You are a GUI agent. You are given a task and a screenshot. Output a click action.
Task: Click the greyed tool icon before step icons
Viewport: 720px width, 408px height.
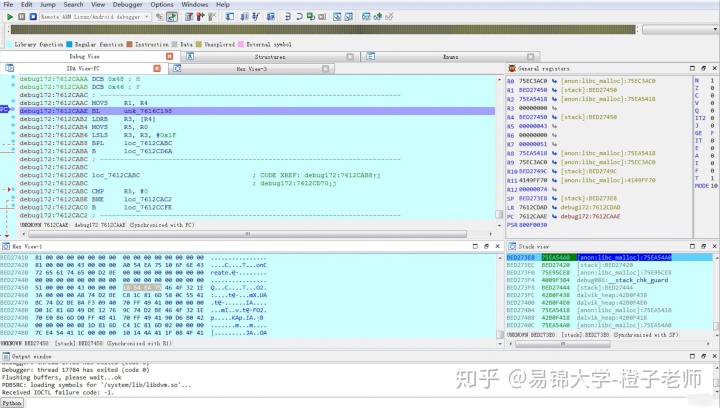(212, 17)
